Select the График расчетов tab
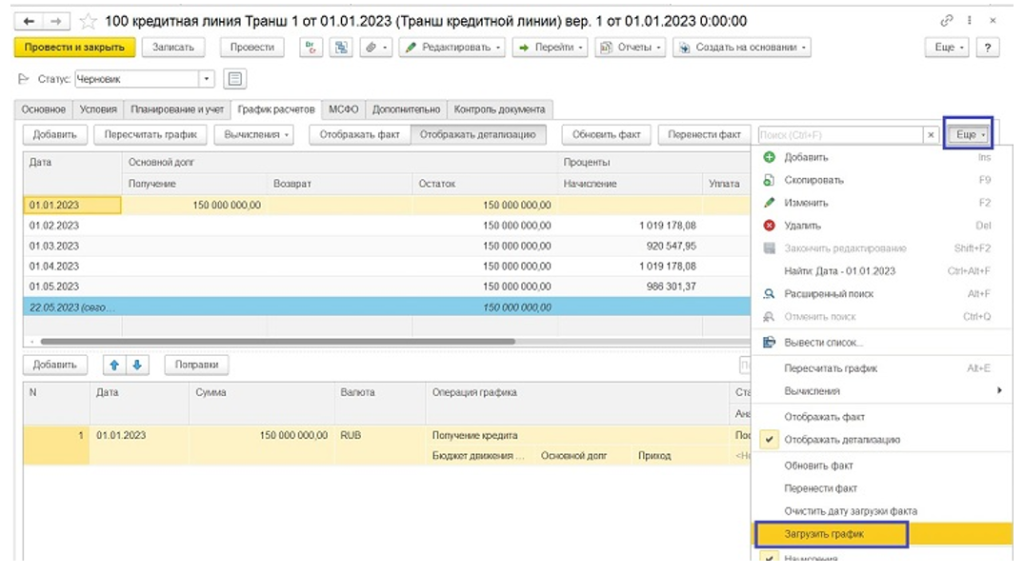Image resolution: width=1024 pixels, height=574 pixels. coord(276,110)
